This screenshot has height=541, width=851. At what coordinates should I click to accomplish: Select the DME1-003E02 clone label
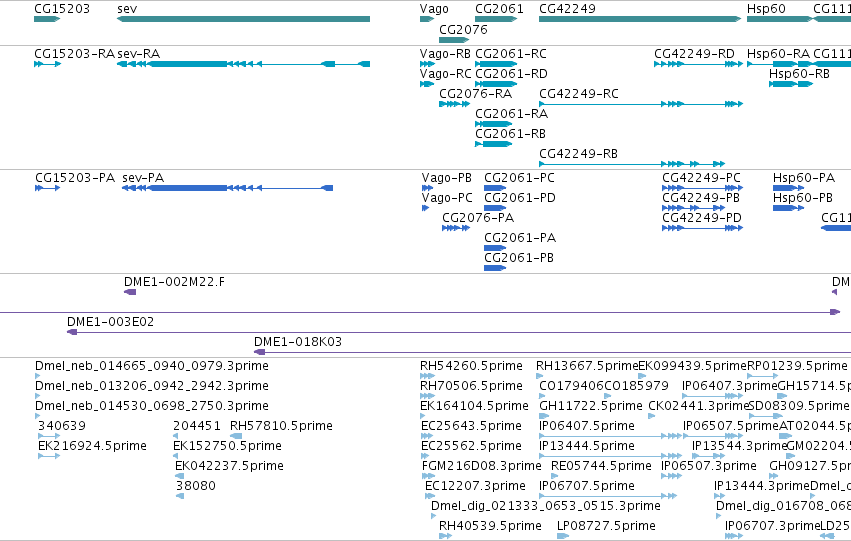pyautogui.click(x=110, y=322)
